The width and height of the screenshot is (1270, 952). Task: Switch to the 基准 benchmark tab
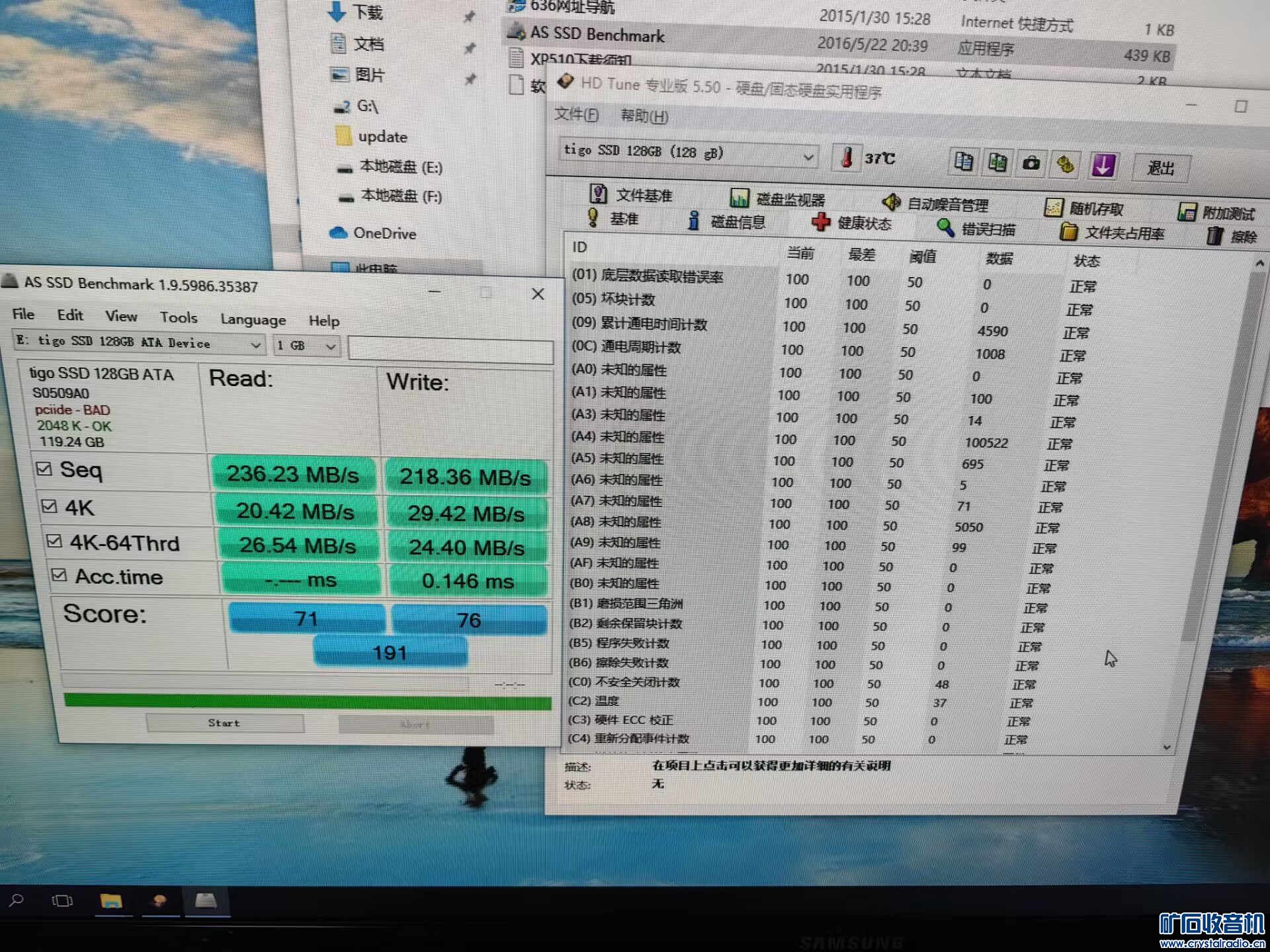(613, 218)
